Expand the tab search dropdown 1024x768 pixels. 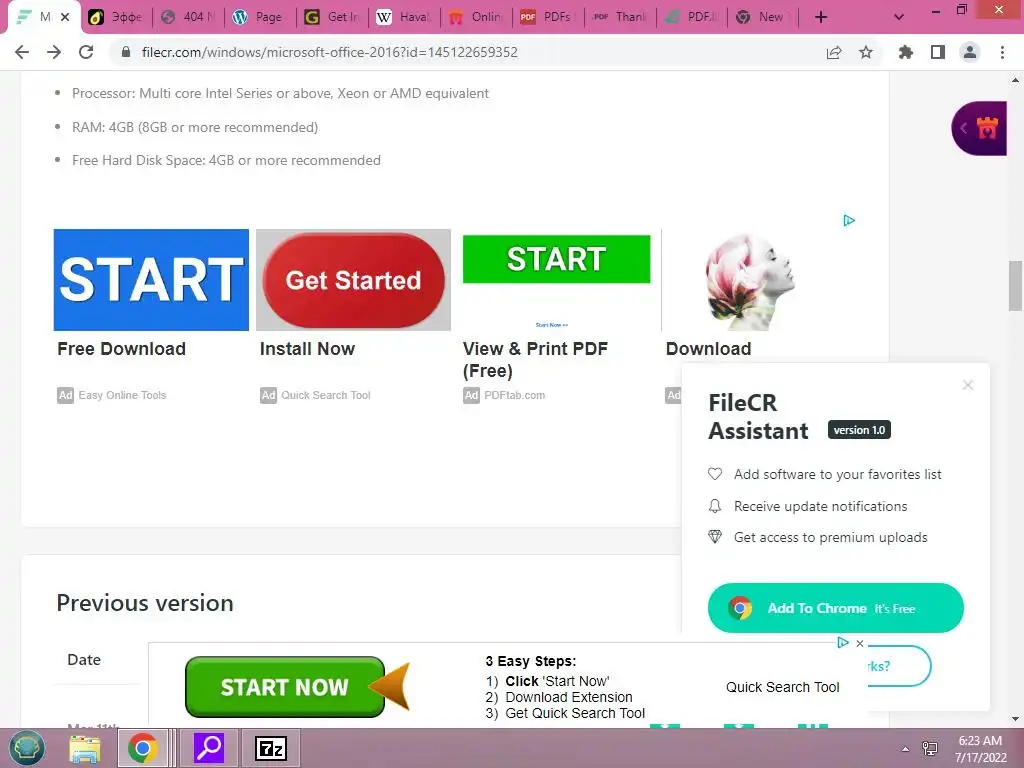pos(899,17)
